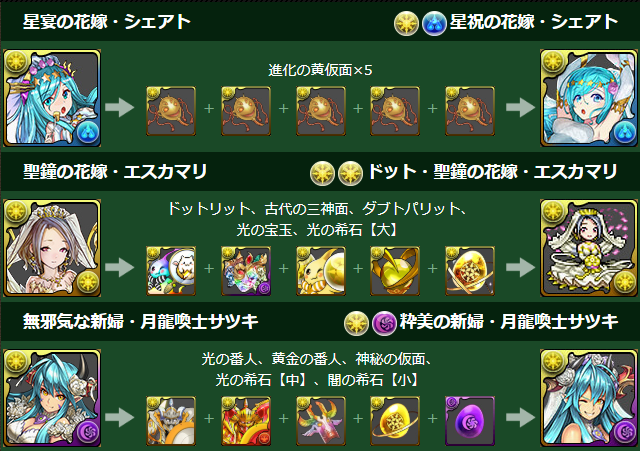
Task: Click the 粋美の新婦・月龍喚士サツキ title link
Action: pos(509,322)
